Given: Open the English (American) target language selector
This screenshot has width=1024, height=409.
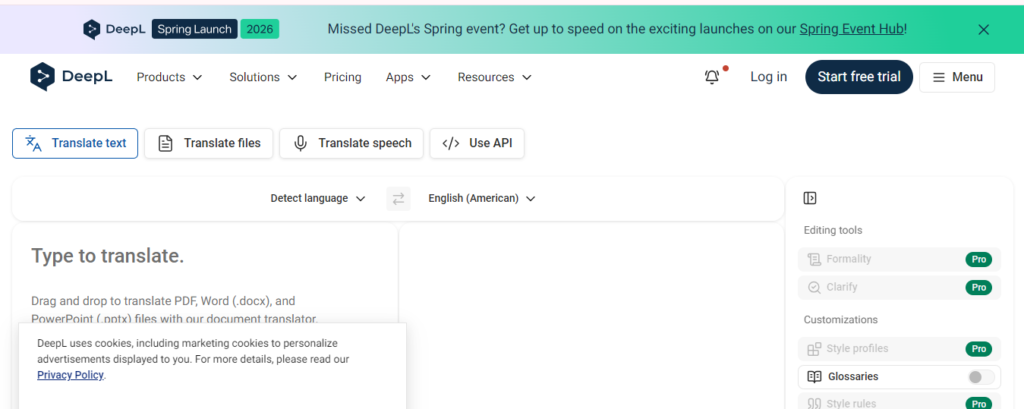Looking at the screenshot, I should pos(482,199).
